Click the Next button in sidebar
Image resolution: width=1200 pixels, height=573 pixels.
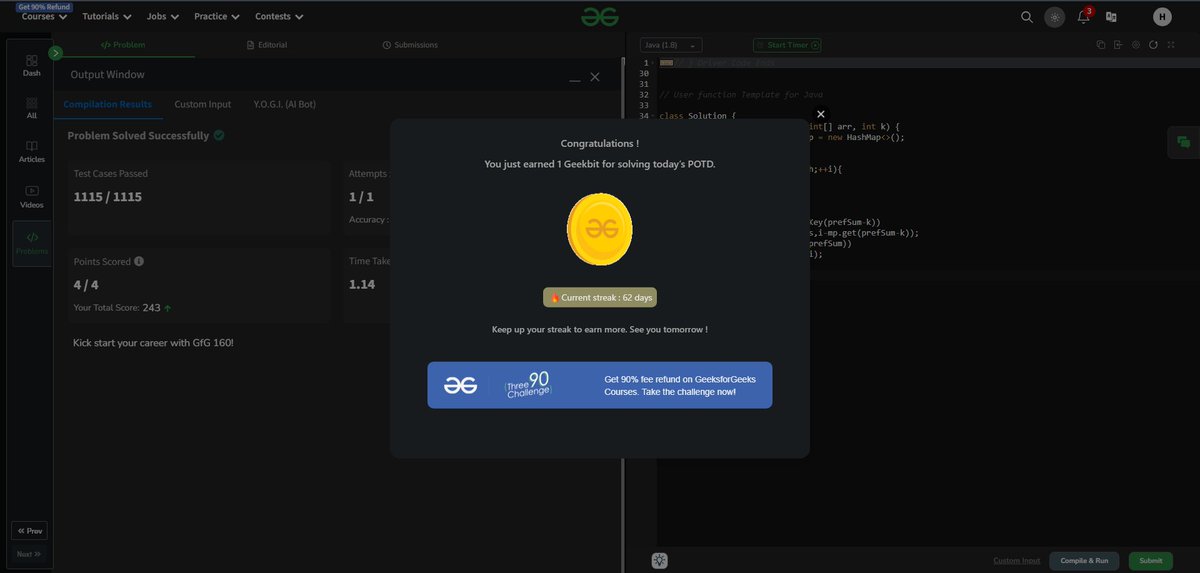click(x=30, y=554)
